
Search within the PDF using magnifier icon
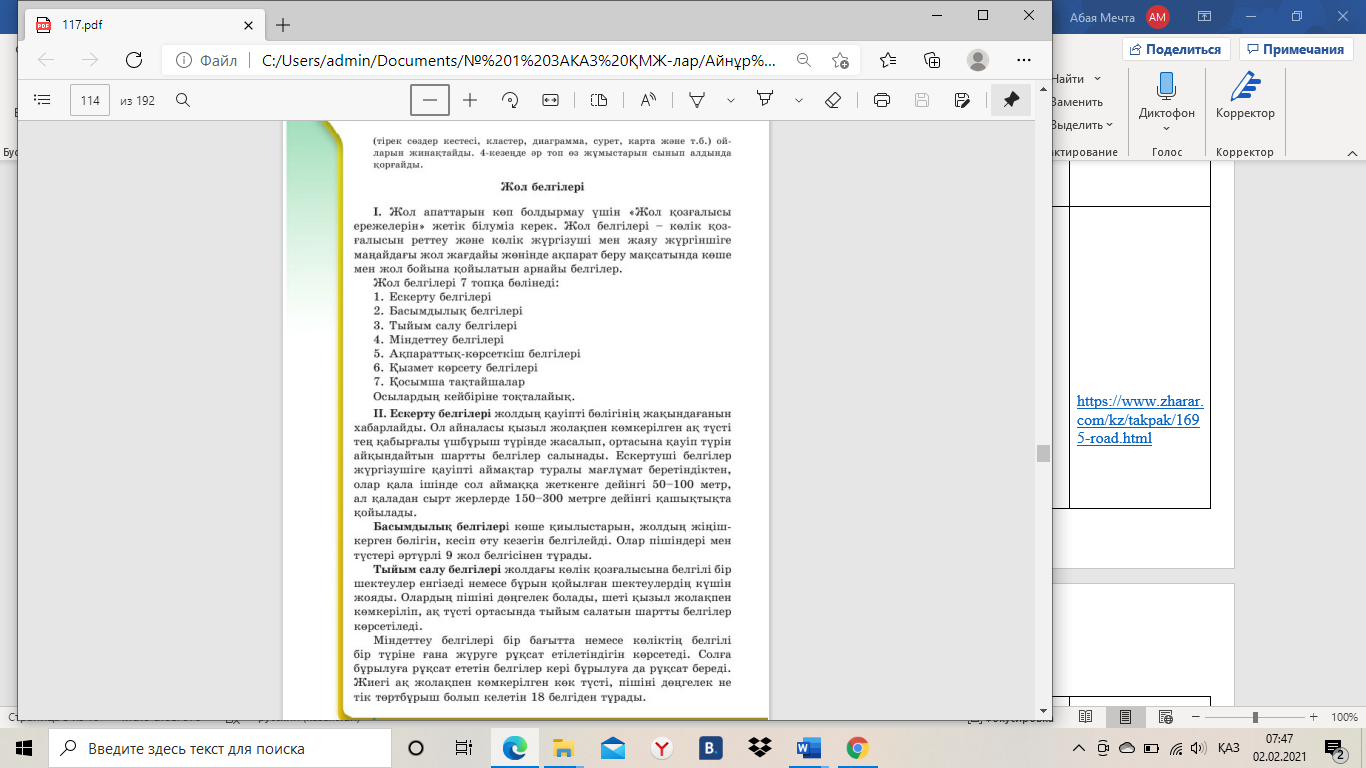point(183,100)
